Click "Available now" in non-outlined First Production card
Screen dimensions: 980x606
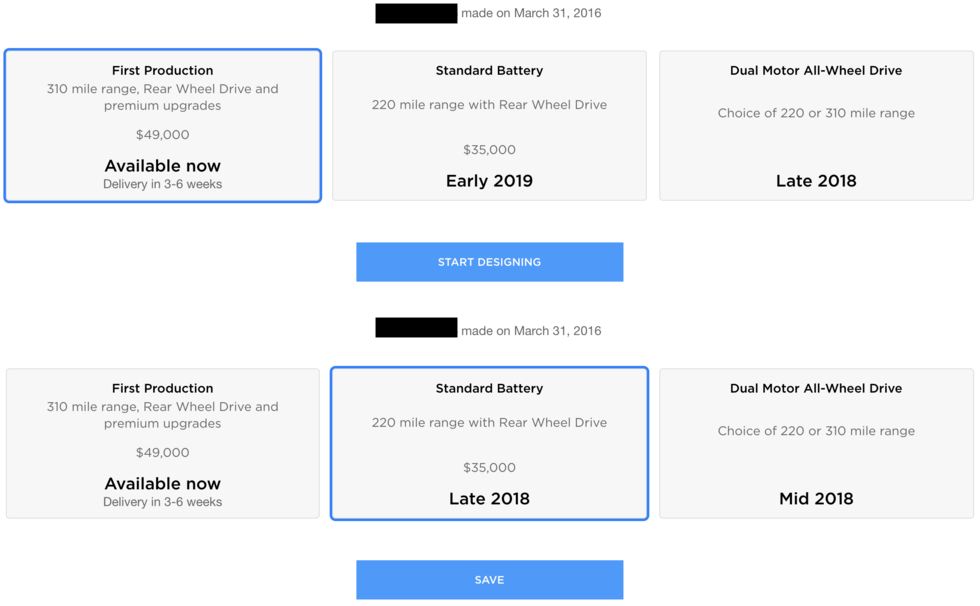(162, 484)
